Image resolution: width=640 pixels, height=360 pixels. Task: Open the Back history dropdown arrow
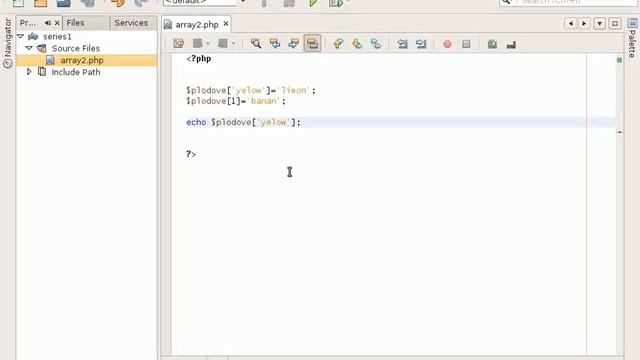tap(208, 44)
